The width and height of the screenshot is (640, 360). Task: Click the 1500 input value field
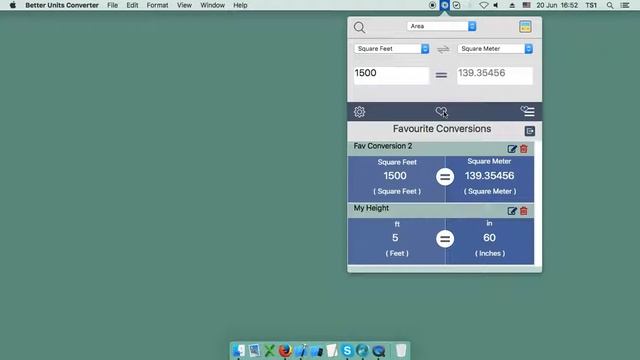pyautogui.click(x=391, y=76)
